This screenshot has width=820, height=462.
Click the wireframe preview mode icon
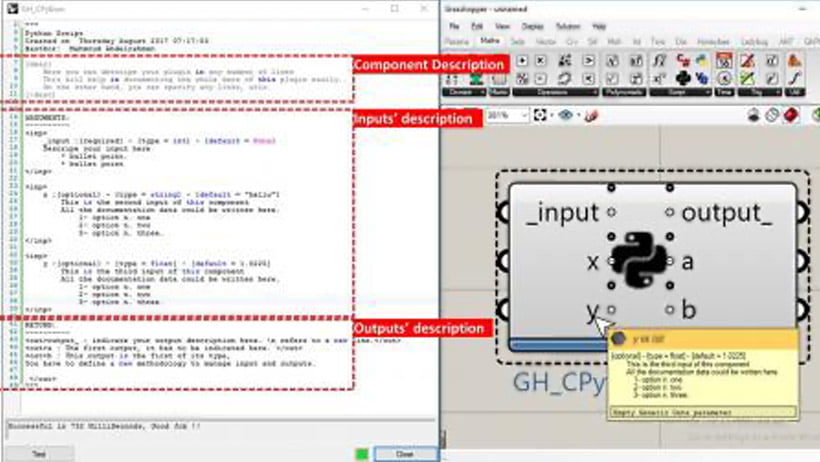coord(772,115)
